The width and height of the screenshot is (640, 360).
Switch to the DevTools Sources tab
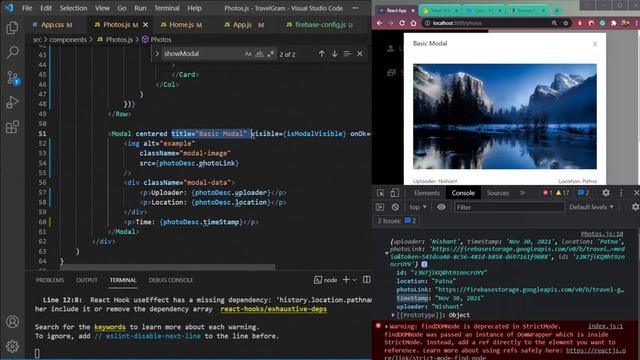(498, 193)
